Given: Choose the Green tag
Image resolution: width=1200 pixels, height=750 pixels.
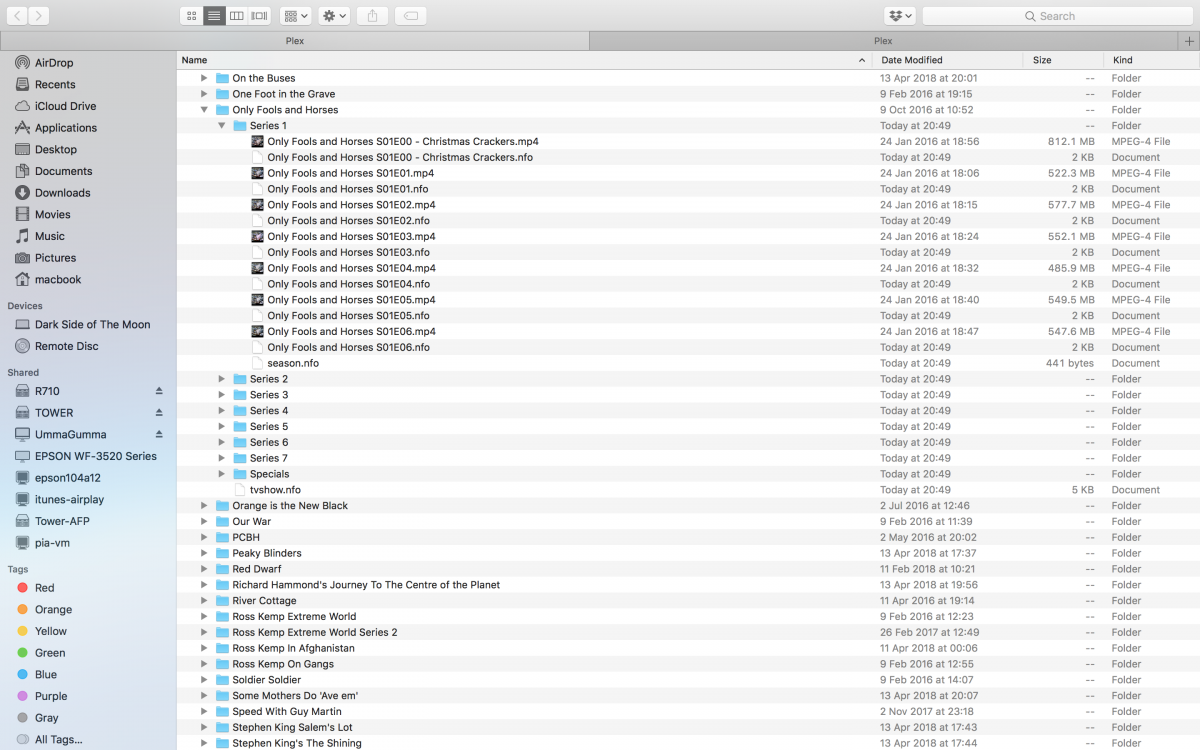Looking at the screenshot, I should 50,653.
